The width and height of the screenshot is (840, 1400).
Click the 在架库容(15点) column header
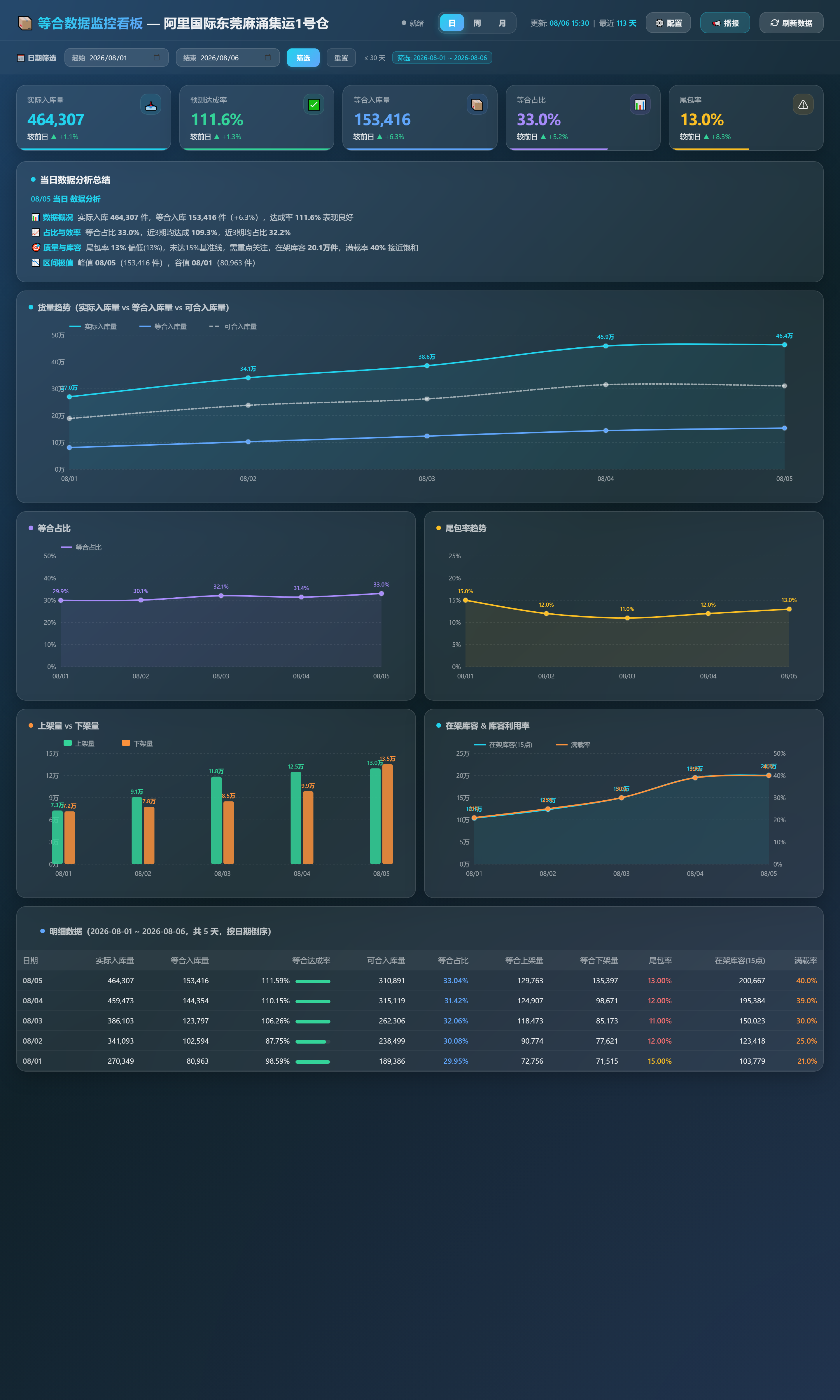point(740,961)
